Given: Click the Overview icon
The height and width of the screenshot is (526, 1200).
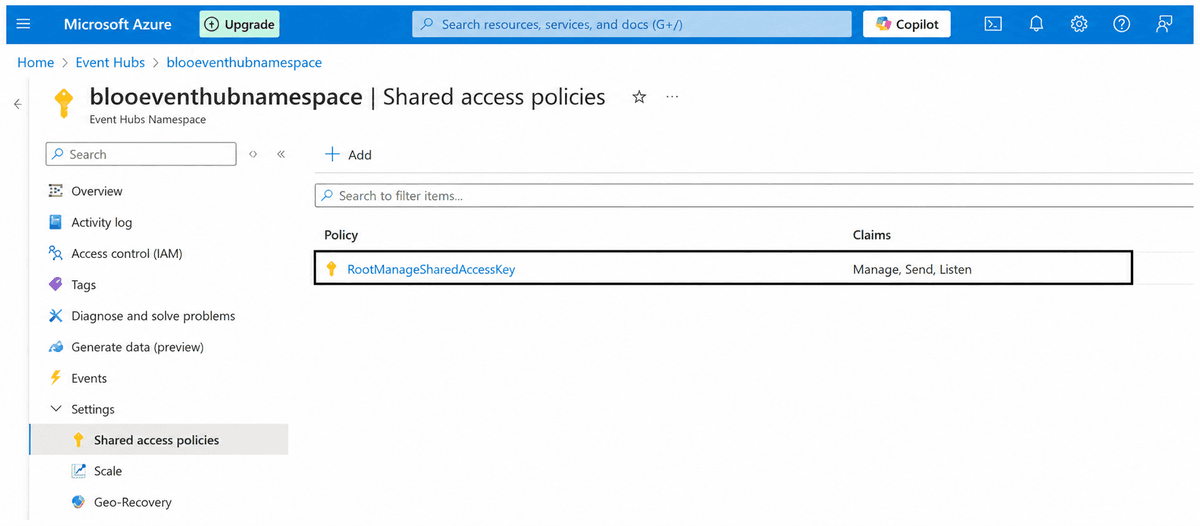Looking at the screenshot, I should coord(55,191).
